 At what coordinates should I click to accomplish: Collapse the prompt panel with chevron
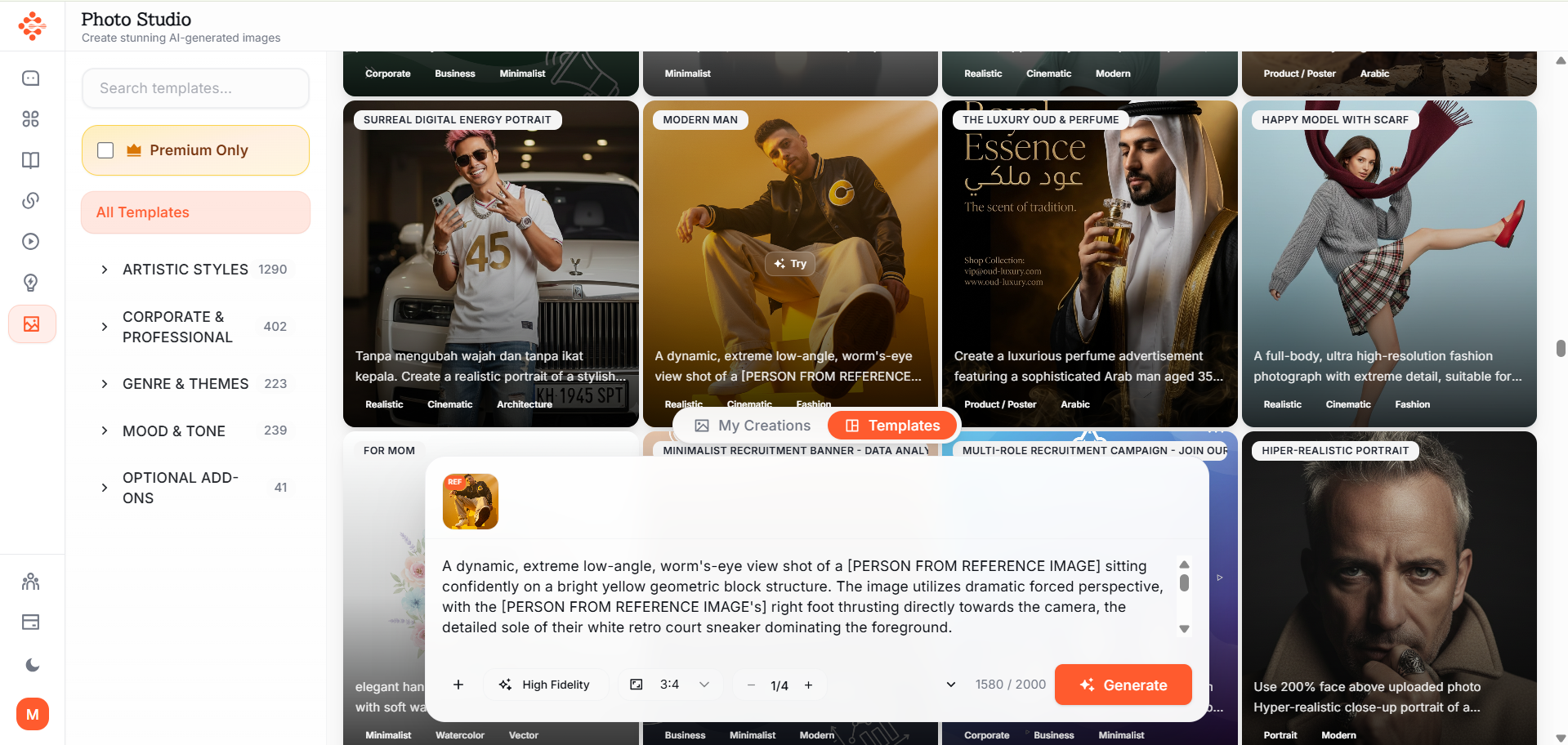951,685
